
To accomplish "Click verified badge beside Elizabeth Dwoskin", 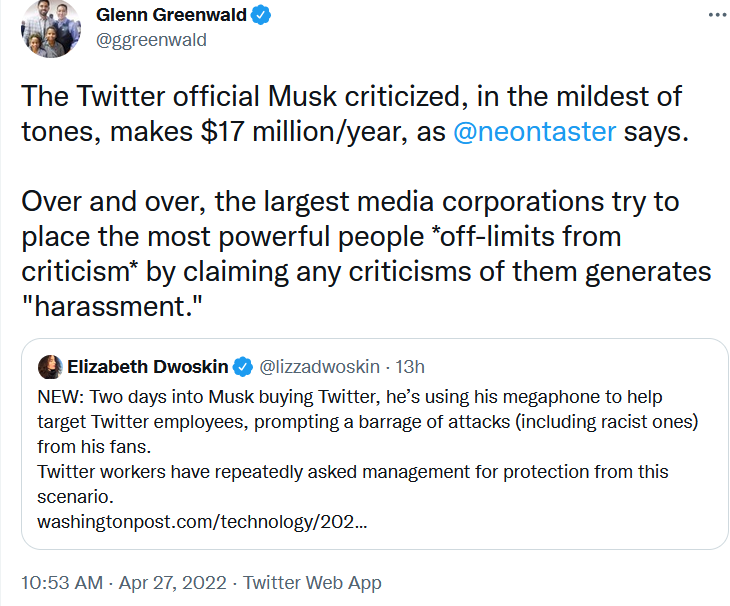I will coord(243,367).
